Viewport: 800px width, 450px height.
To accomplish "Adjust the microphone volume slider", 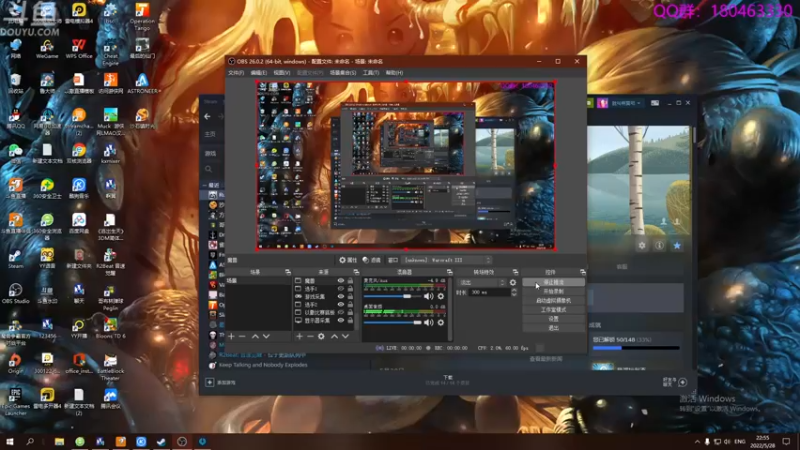I will (393, 296).
